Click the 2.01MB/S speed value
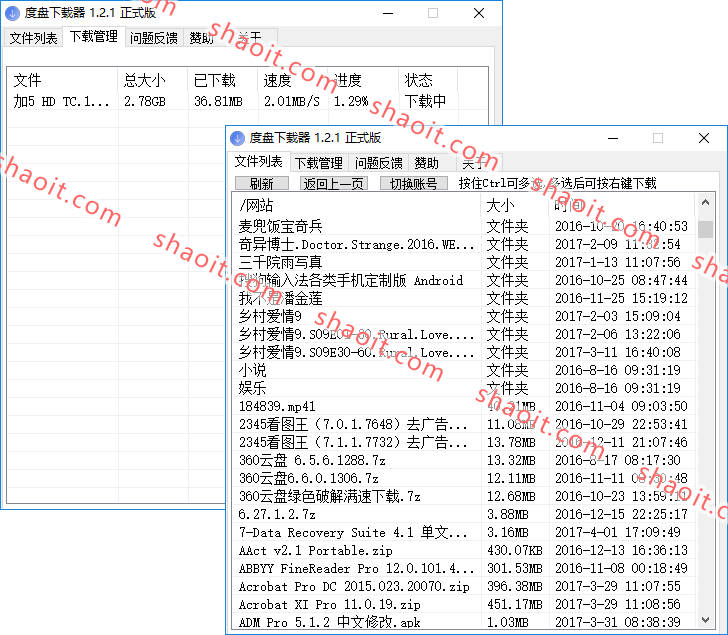 (x=292, y=102)
